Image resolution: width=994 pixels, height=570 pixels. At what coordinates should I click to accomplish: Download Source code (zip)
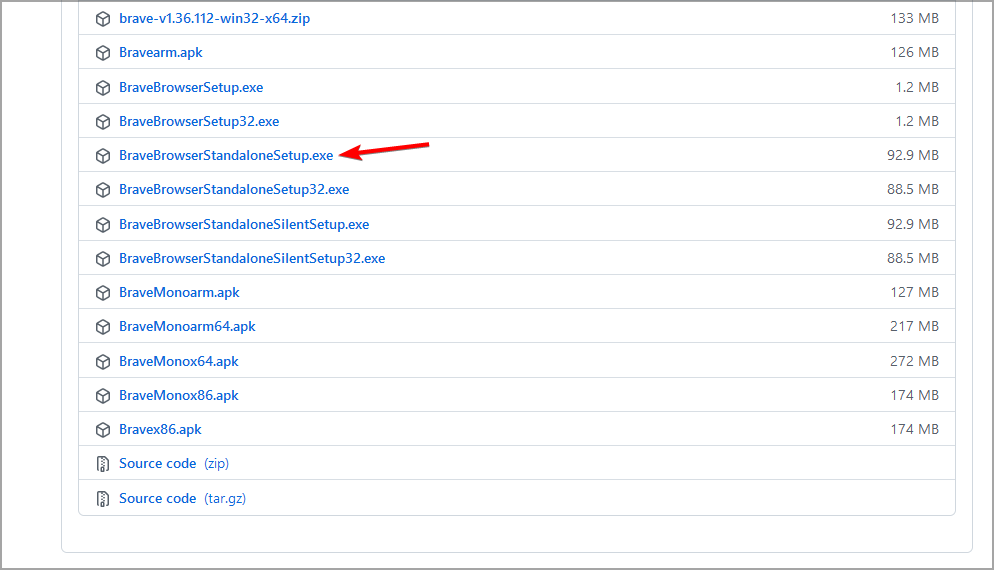pos(174,463)
